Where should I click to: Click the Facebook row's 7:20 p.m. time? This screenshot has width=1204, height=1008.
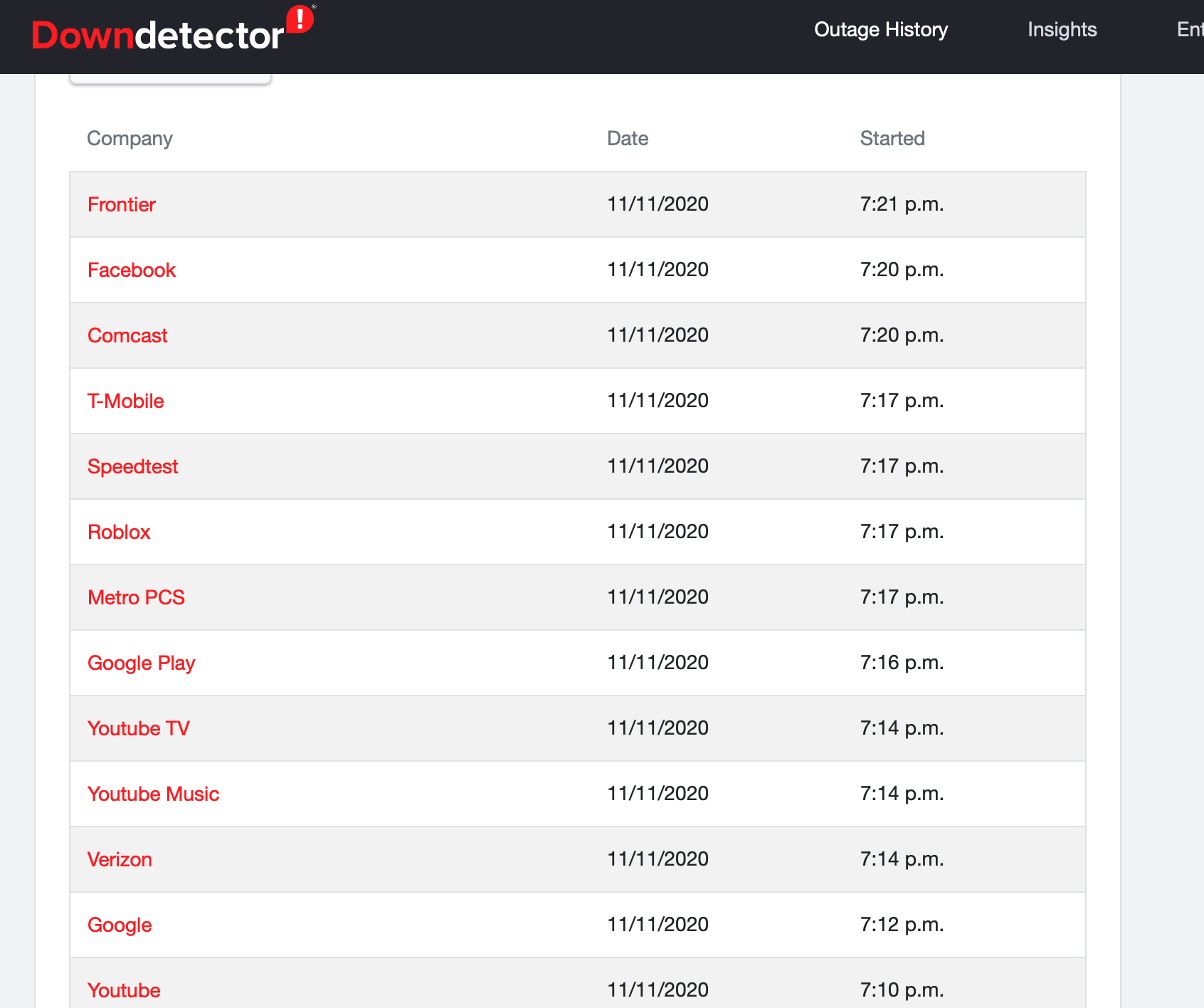(902, 270)
